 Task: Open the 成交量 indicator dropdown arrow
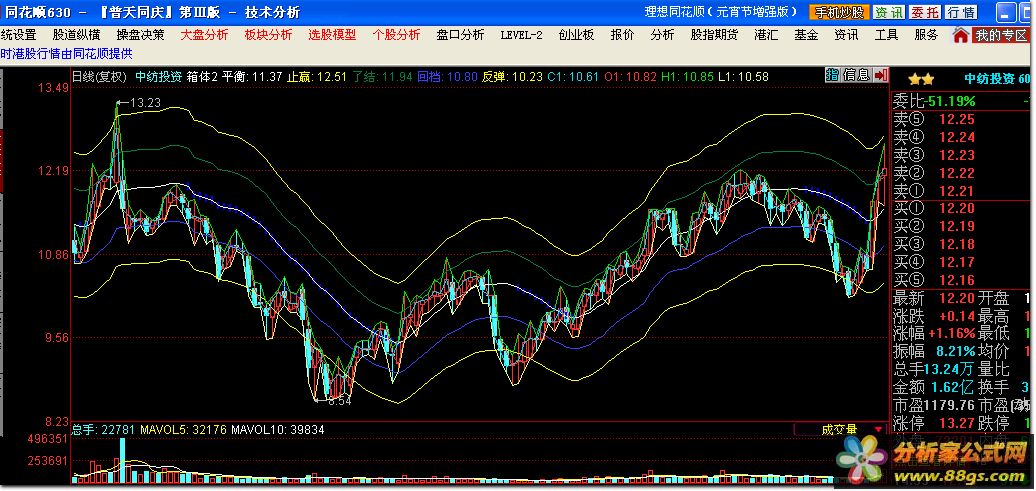(x=878, y=430)
